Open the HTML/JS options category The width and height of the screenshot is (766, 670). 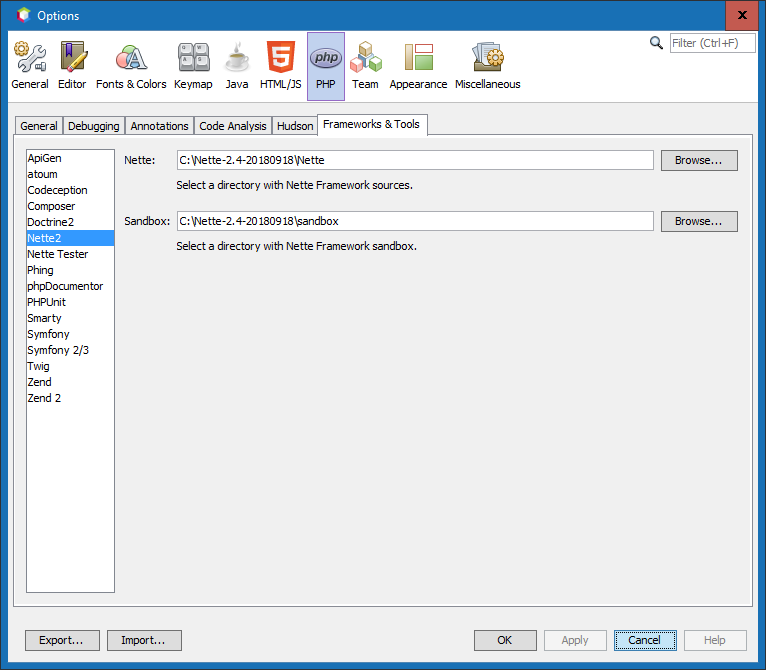click(x=280, y=66)
